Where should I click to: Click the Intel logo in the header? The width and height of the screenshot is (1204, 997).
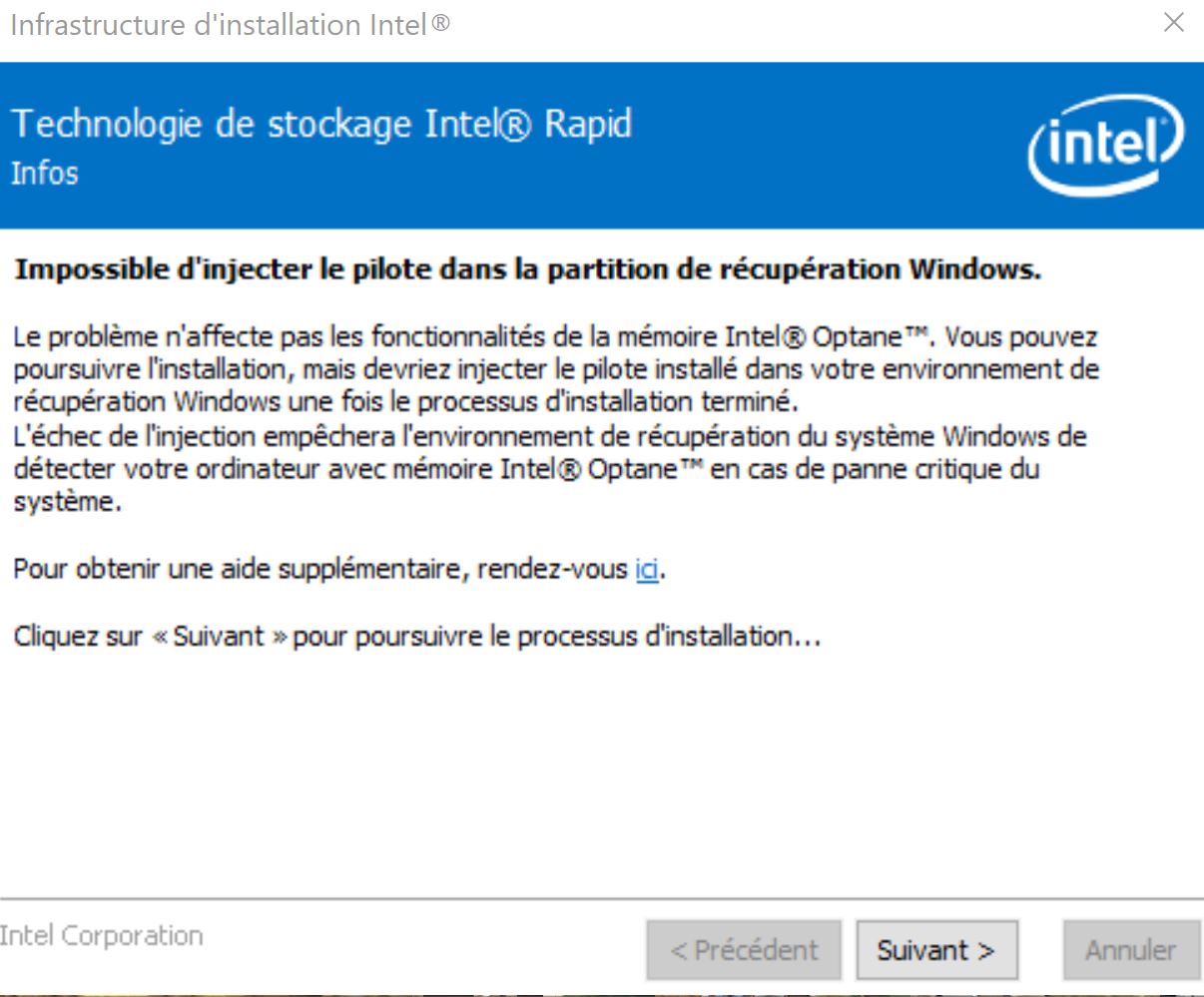[1105, 144]
